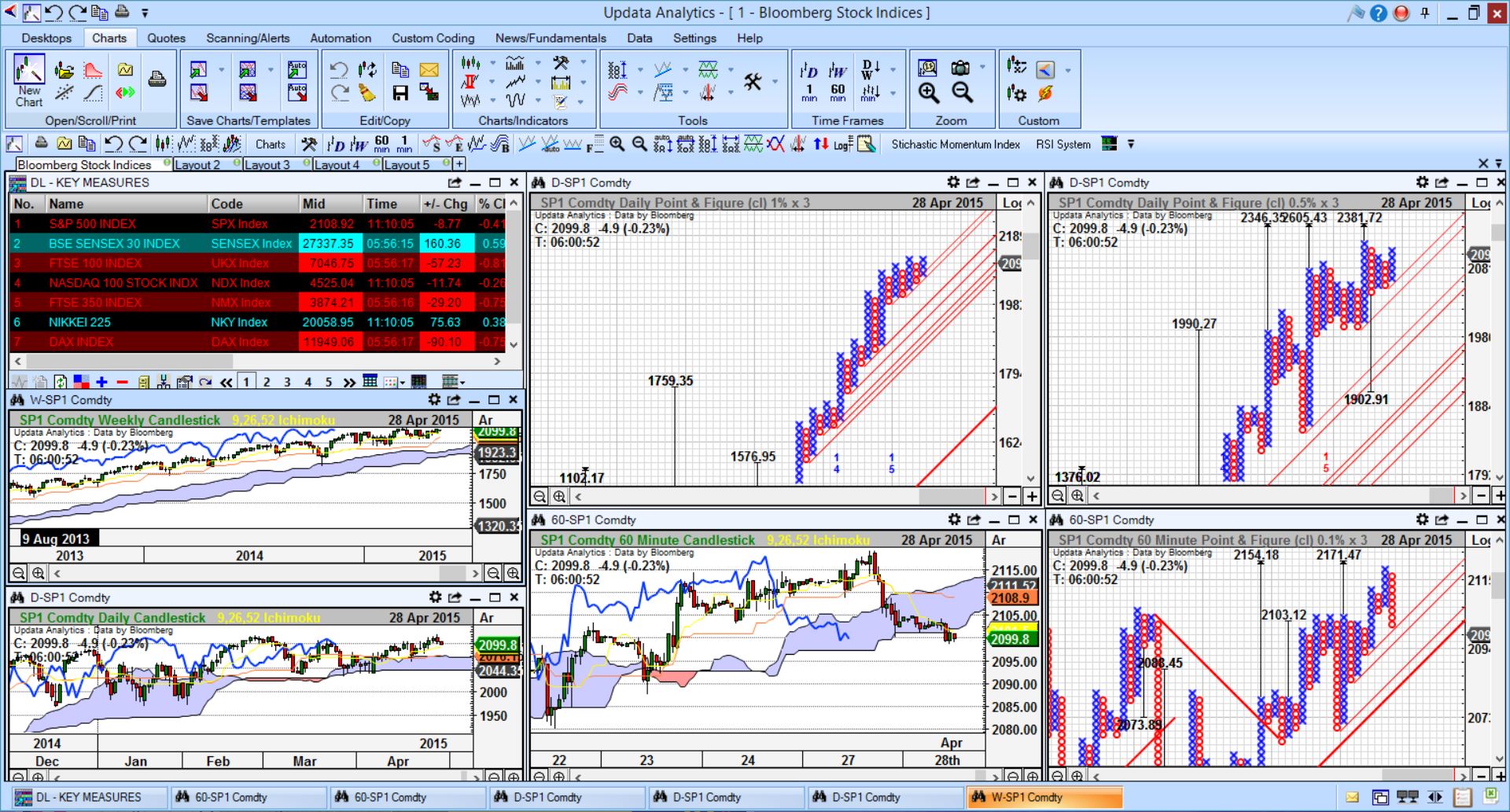Click the undo arrow in the Edit/Copy group
This screenshot has width=1510, height=812.
(x=339, y=70)
